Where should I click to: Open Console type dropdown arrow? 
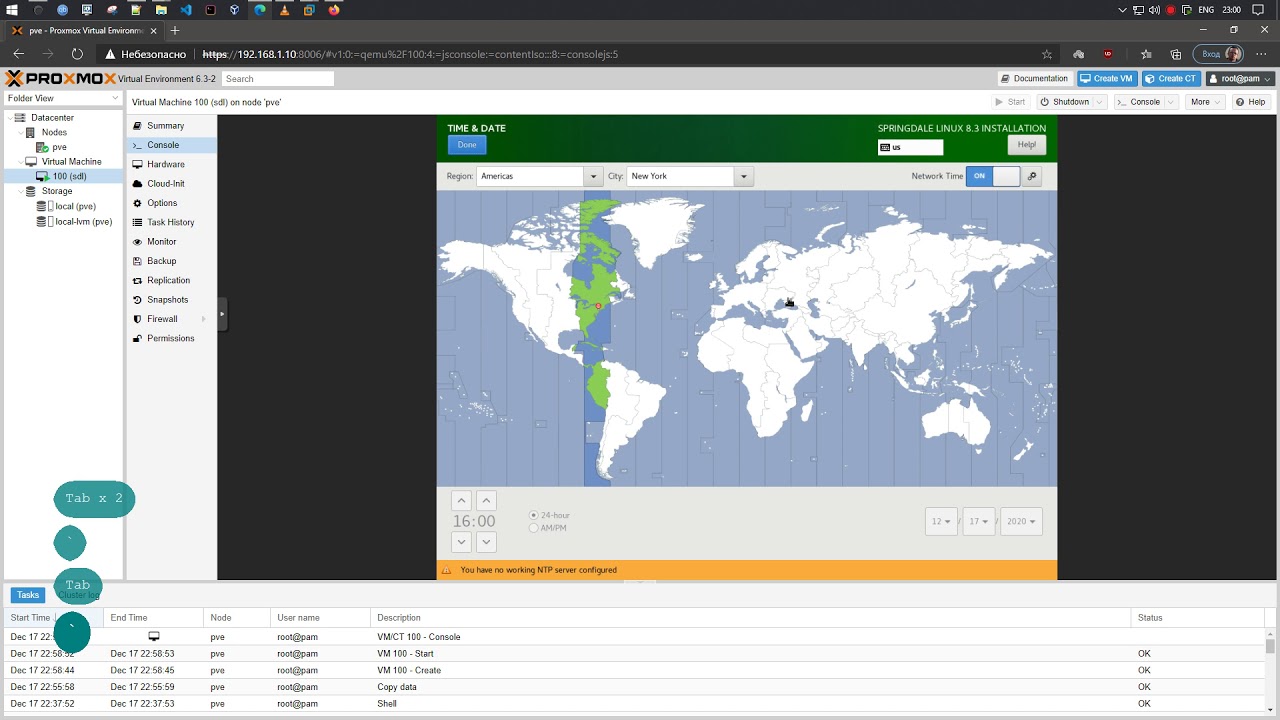1172,102
